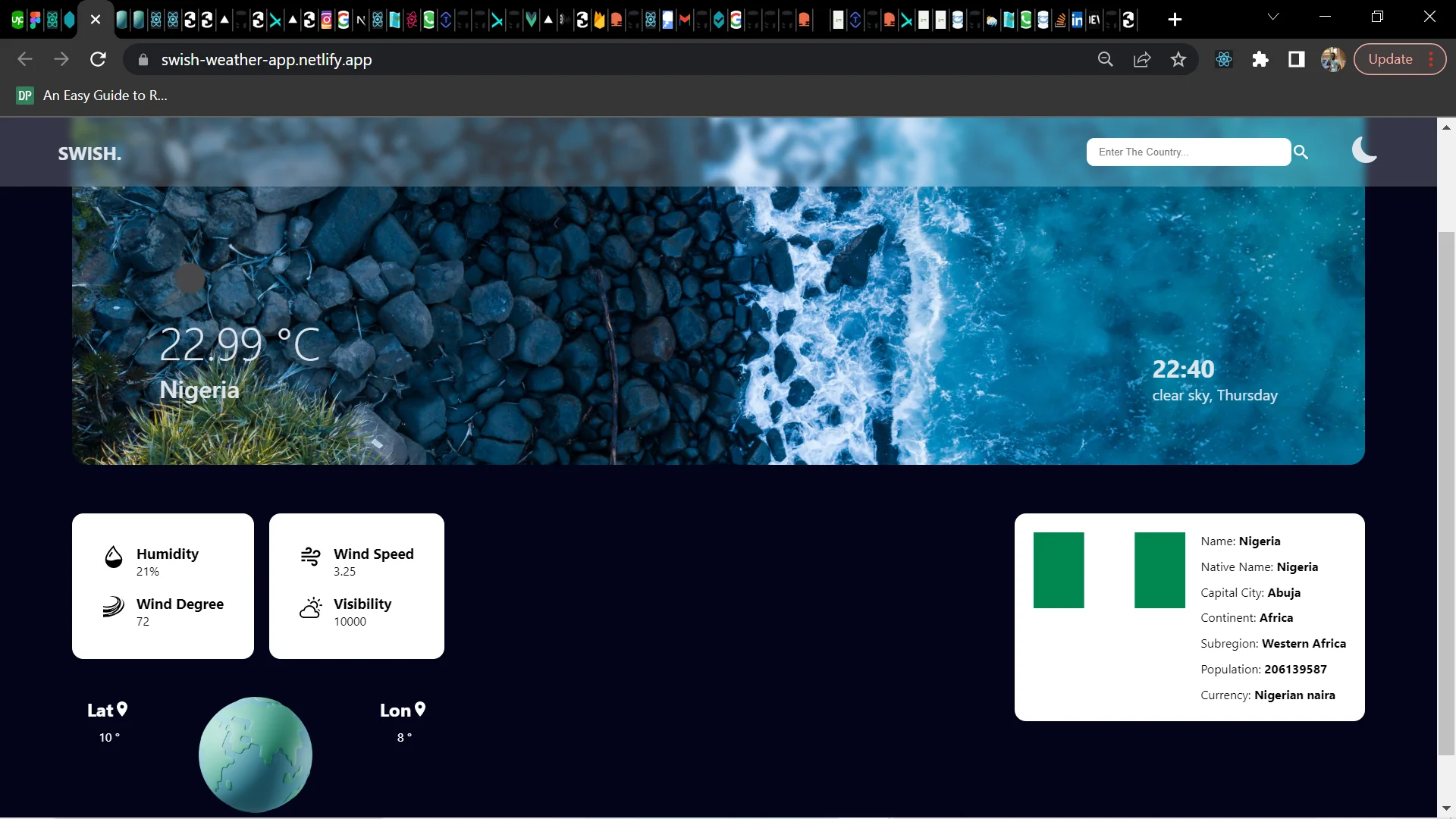This screenshot has height=819, width=1456.
Task: Bookmark this page with the star icon
Action: pos(1178,59)
